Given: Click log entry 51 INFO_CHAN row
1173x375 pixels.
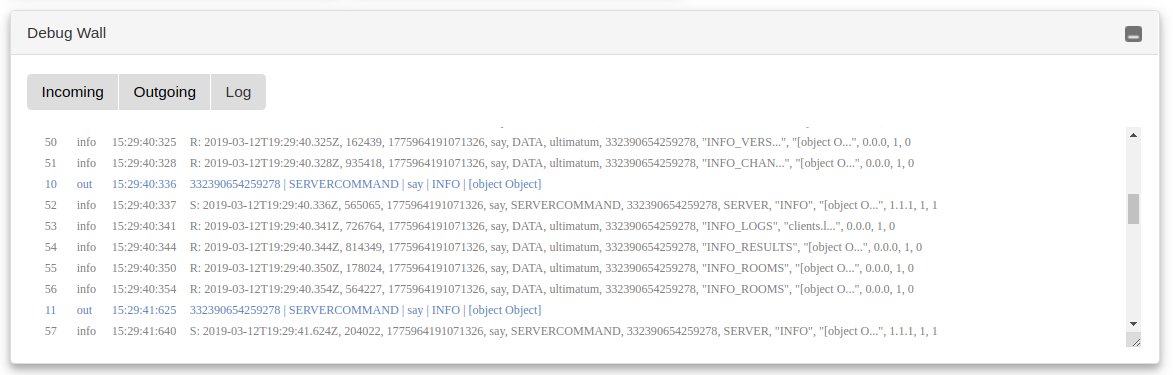Looking at the screenshot, I should click(491, 163).
